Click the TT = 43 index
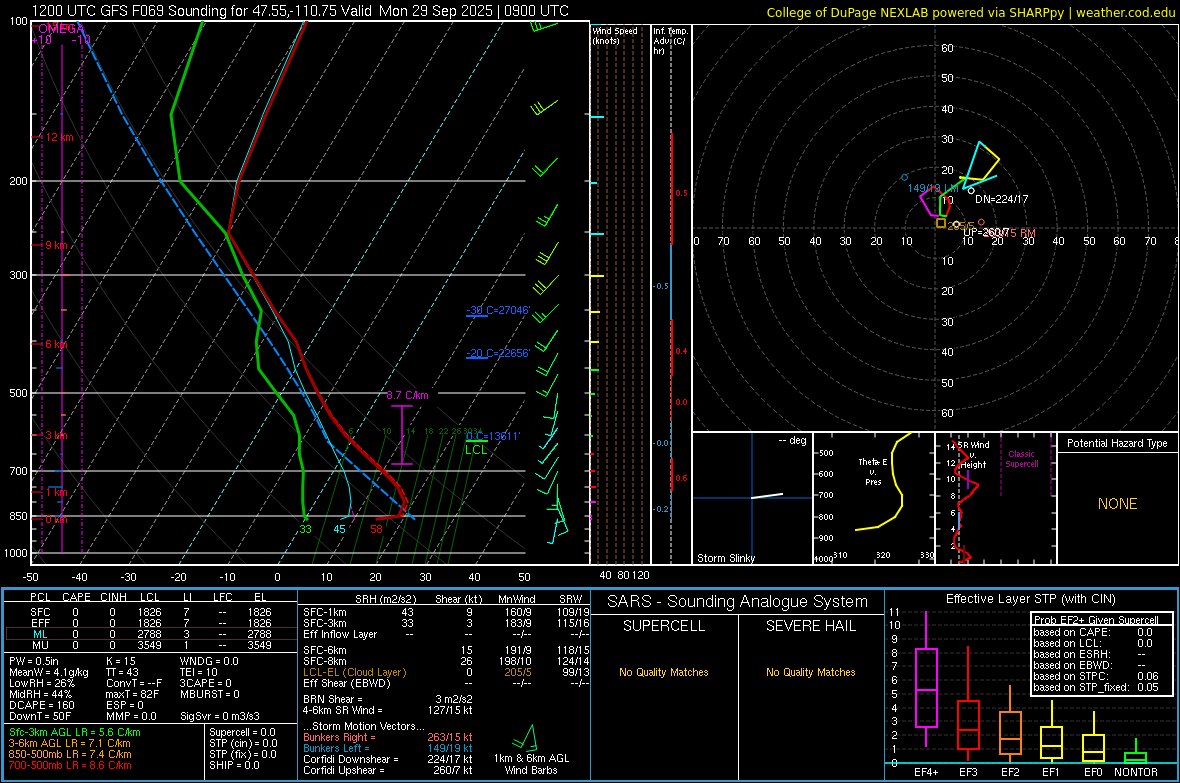 (x=123, y=672)
